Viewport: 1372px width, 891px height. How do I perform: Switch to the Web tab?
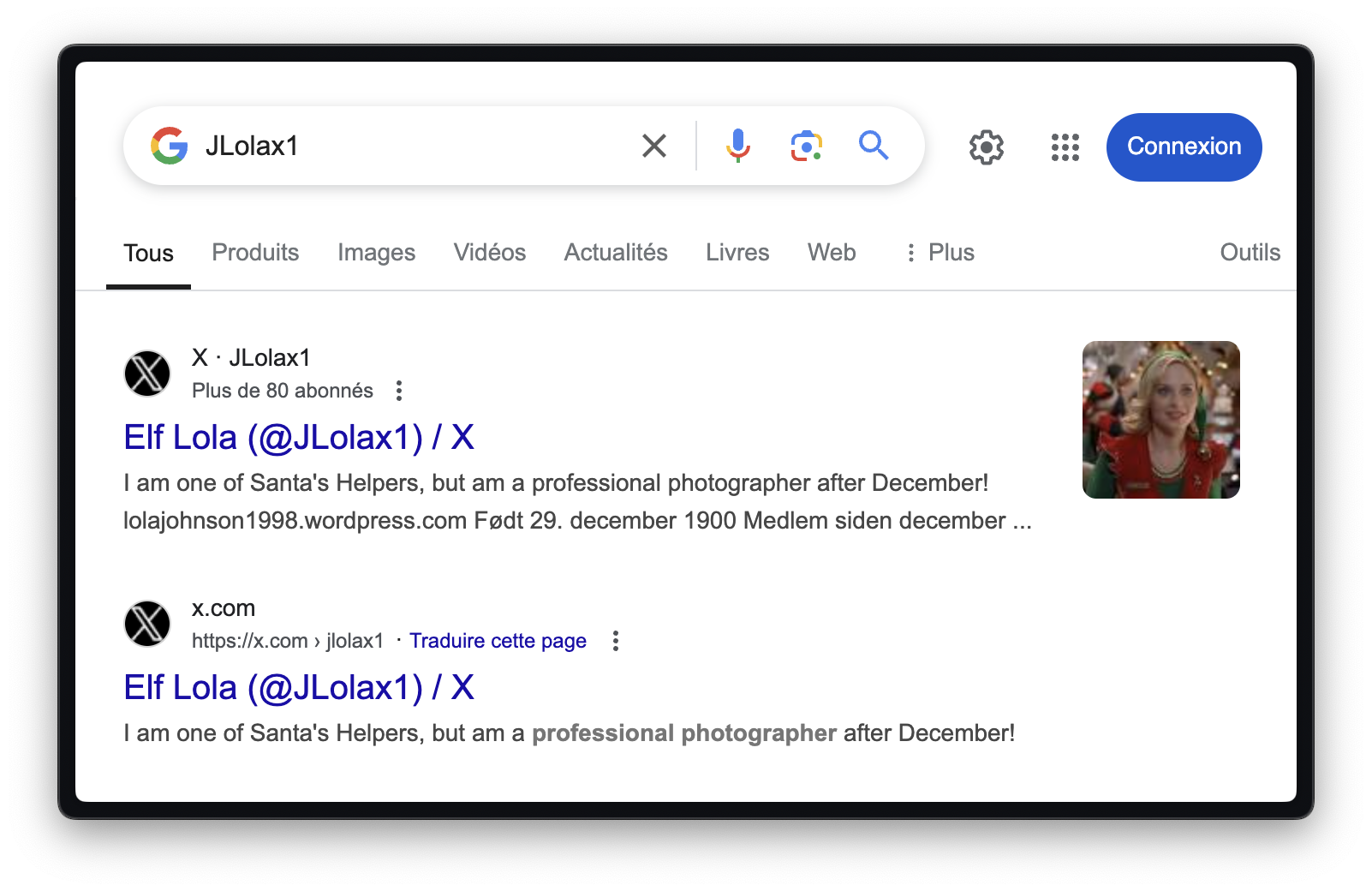click(x=832, y=253)
